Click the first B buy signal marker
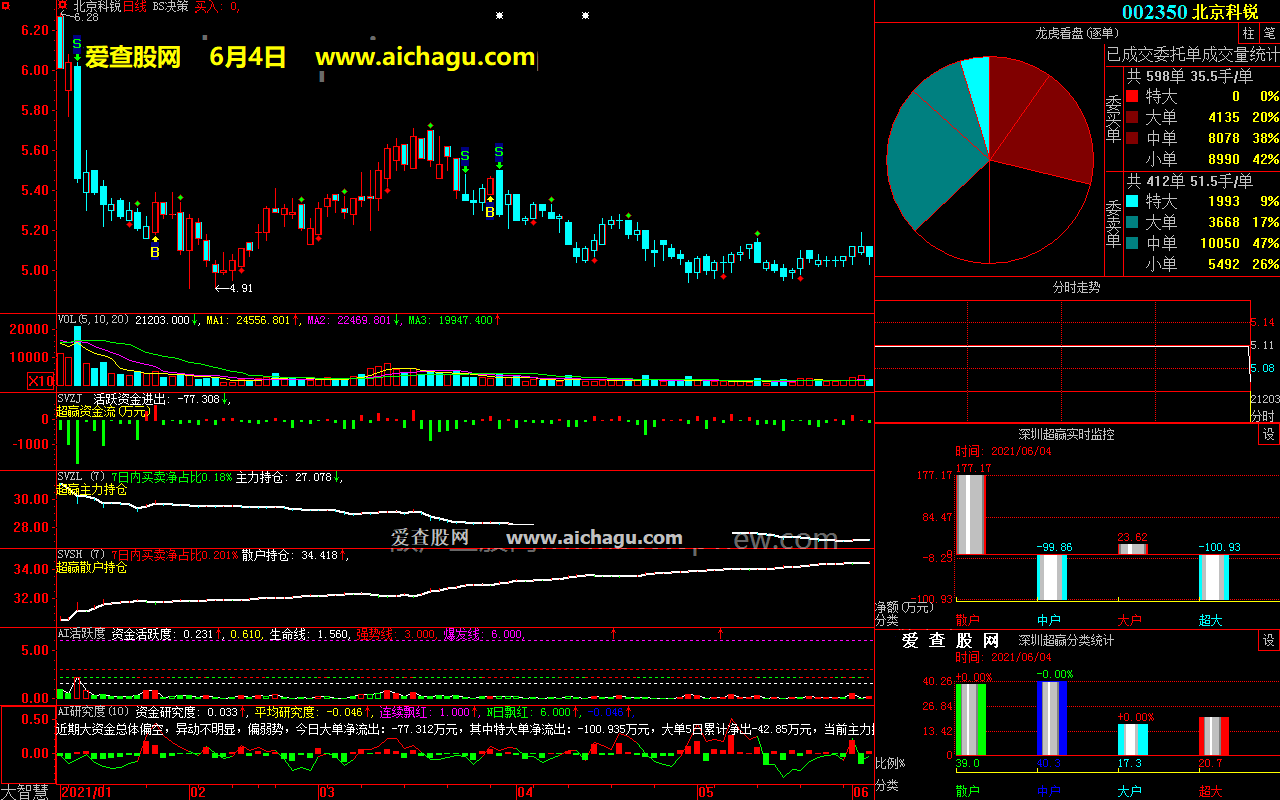The image size is (1280, 800). tap(155, 252)
